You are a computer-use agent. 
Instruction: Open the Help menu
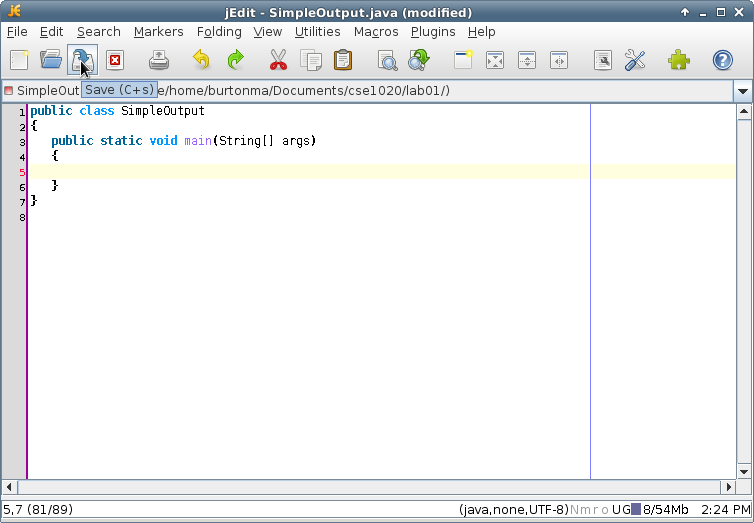click(x=481, y=32)
